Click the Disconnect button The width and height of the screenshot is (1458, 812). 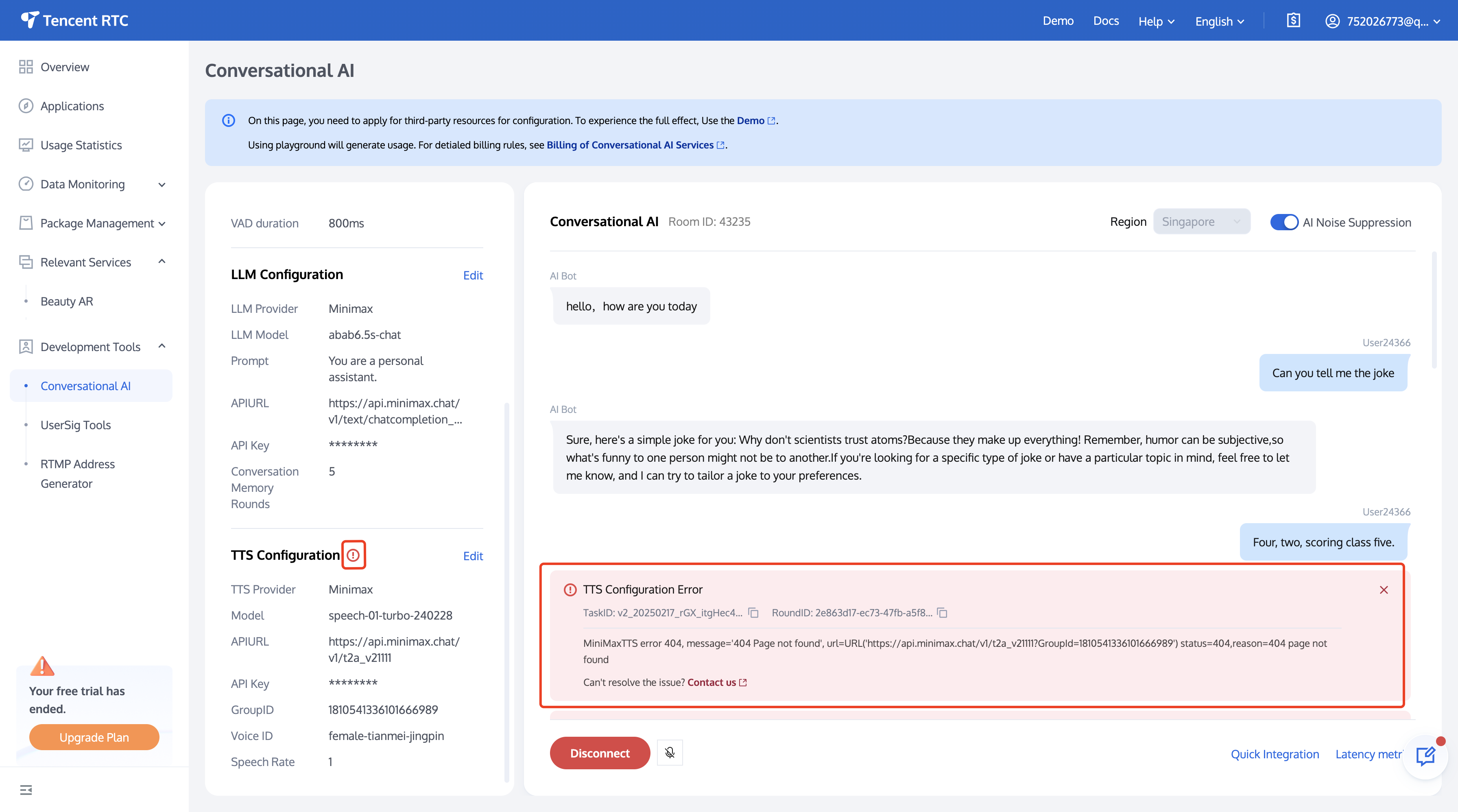point(599,753)
